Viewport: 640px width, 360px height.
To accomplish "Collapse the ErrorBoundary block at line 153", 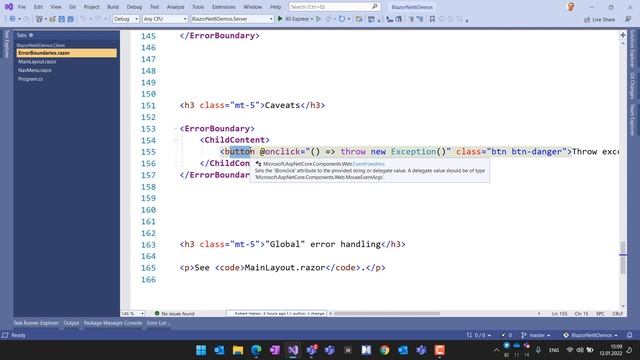I will (x=176, y=129).
